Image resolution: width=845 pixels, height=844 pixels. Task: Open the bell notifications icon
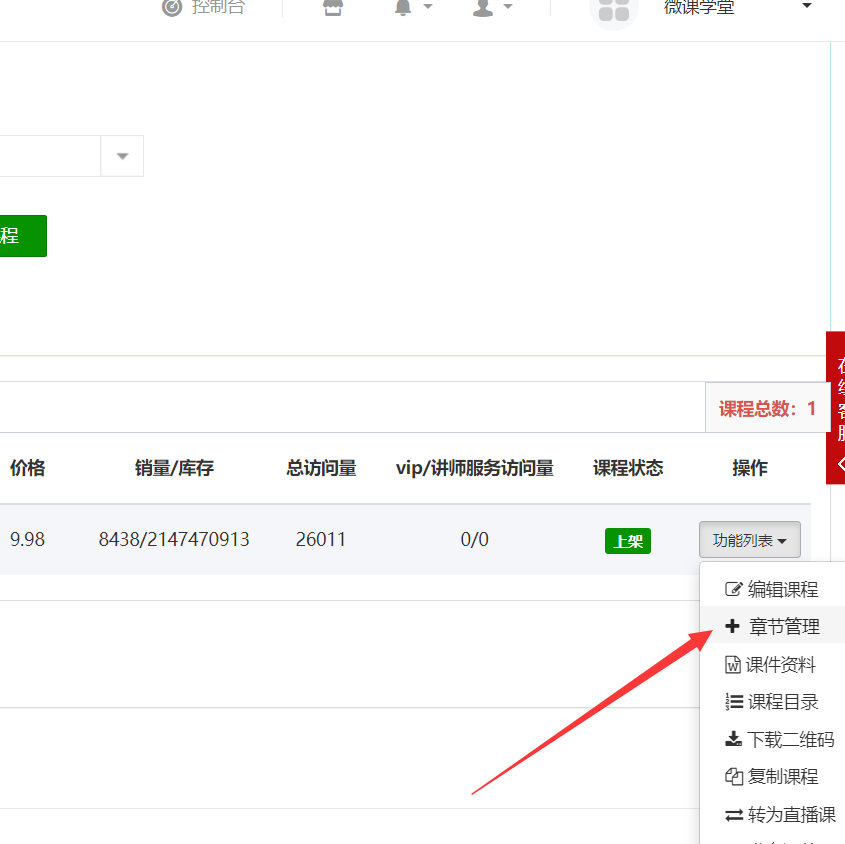coord(404,8)
